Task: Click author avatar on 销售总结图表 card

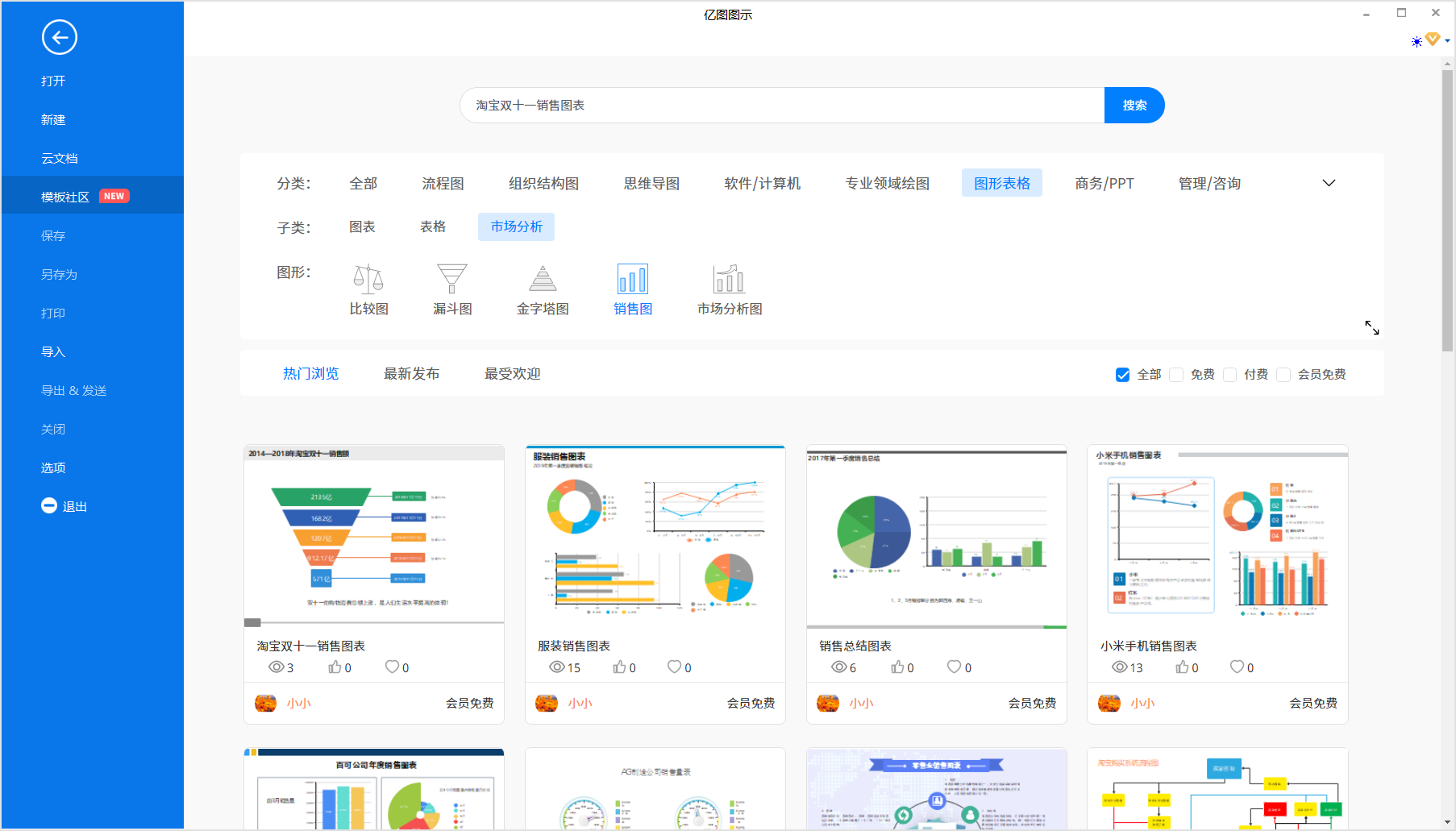Action: click(x=828, y=703)
